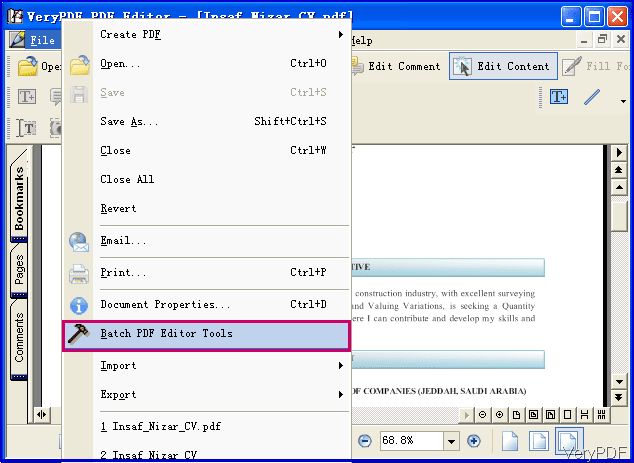Screen dimensions: 634x463
Task: Click the Edit Content toolbar button
Action: (x=503, y=66)
